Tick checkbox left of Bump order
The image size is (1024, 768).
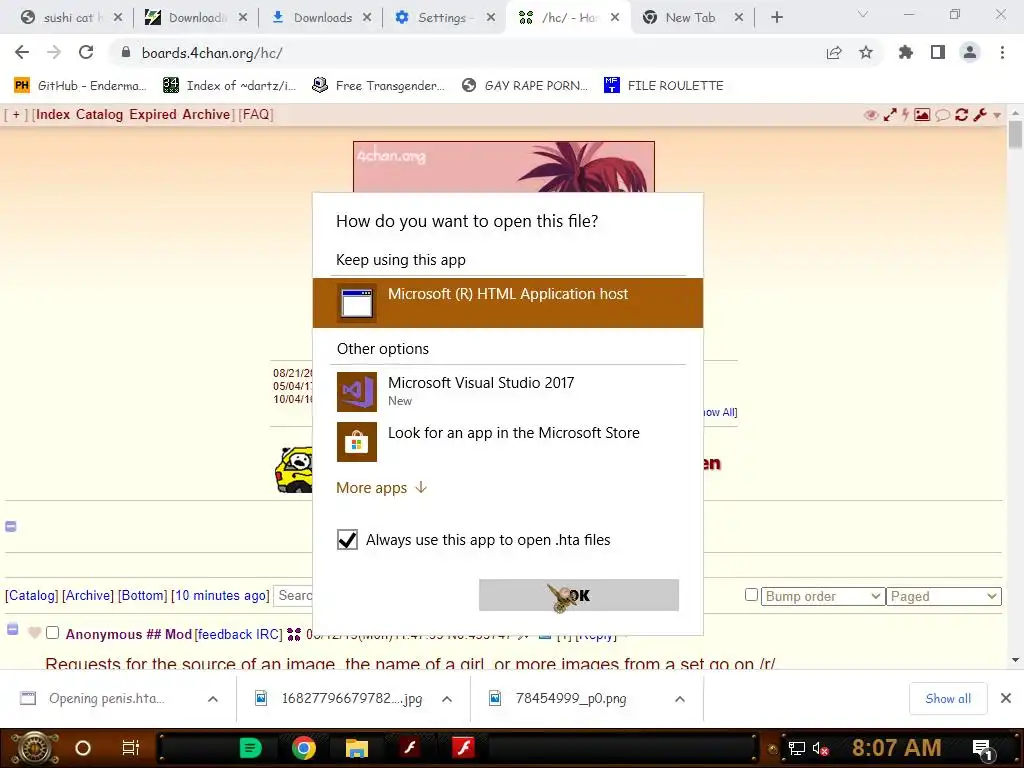pyautogui.click(x=752, y=595)
